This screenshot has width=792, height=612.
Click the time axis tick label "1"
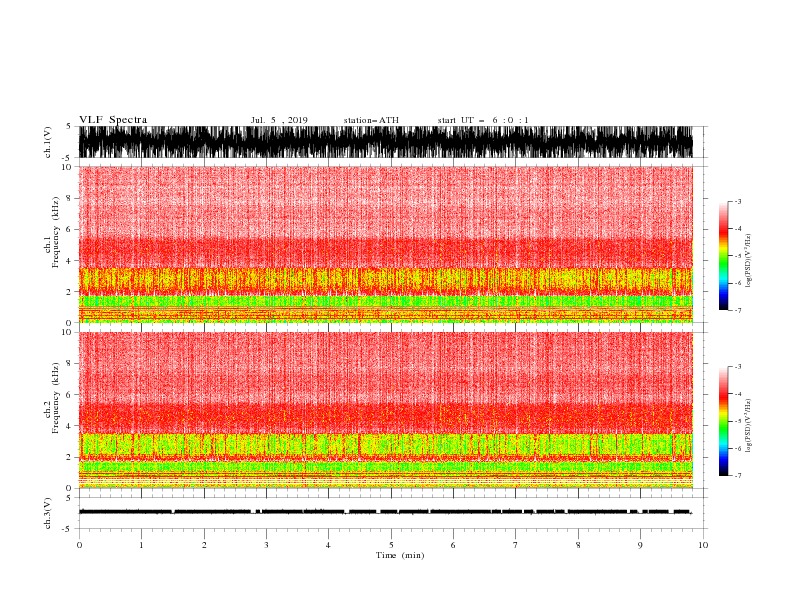[x=141, y=545]
